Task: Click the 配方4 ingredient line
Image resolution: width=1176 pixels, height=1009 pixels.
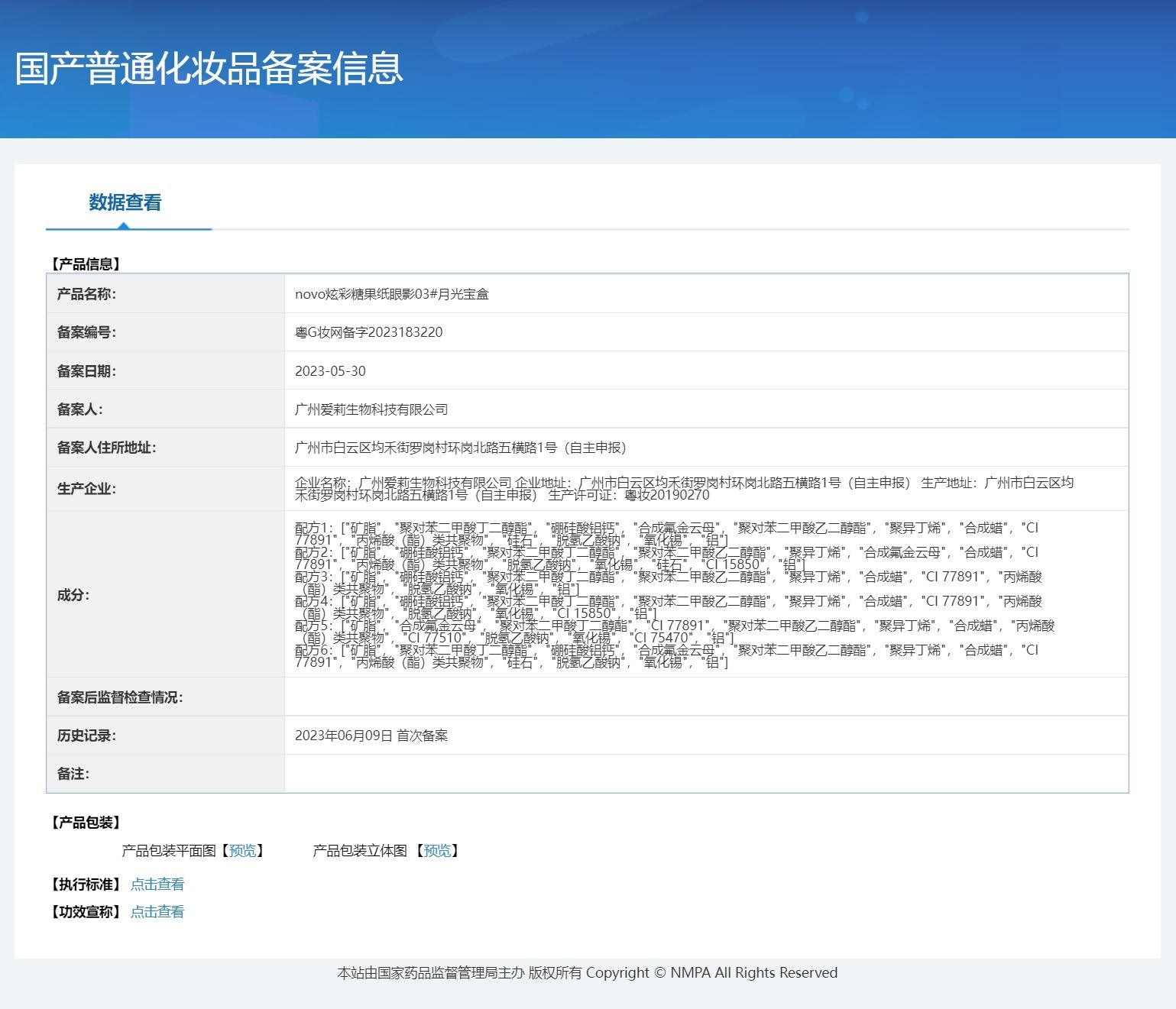Action: tap(669, 607)
